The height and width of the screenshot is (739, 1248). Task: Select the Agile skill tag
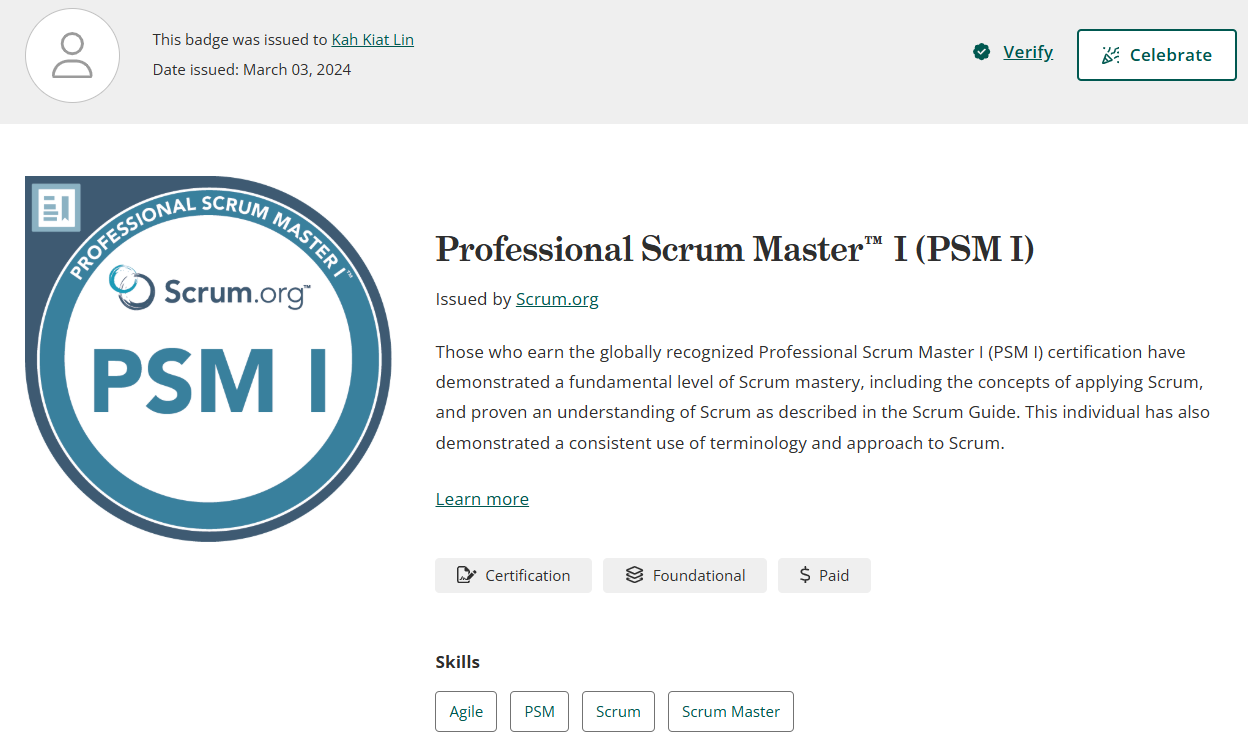click(466, 712)
